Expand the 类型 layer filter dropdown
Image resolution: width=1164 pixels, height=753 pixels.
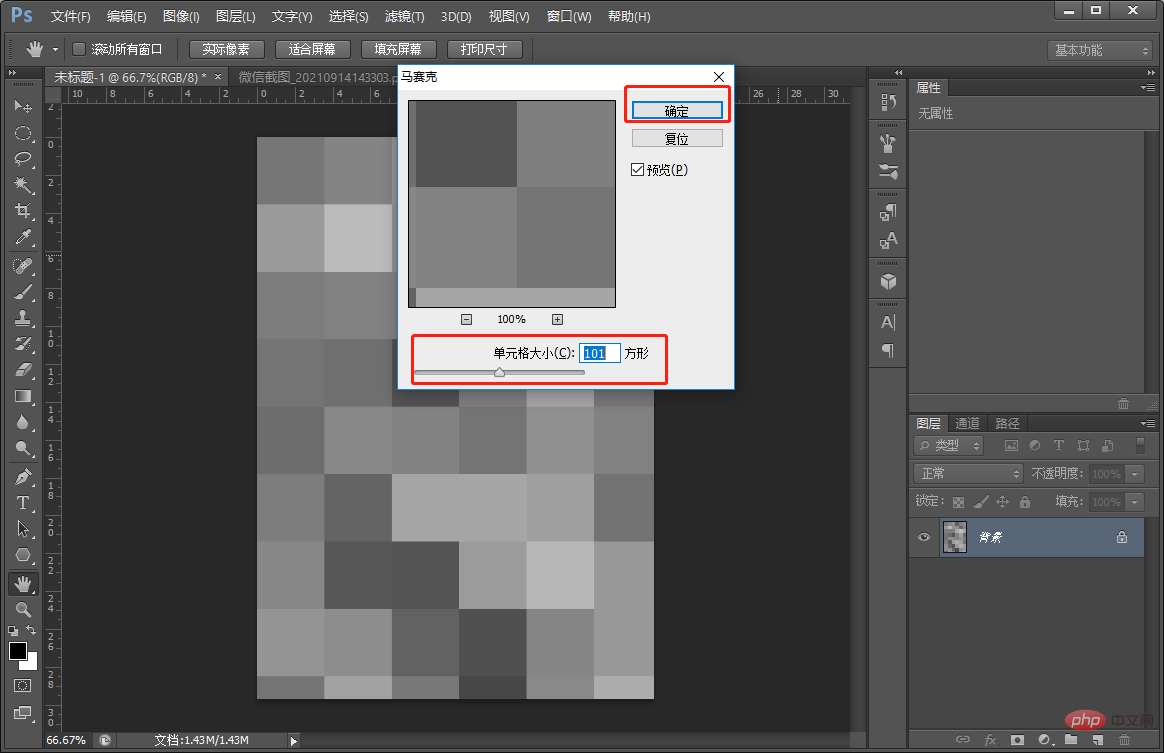tap(949, 446)
